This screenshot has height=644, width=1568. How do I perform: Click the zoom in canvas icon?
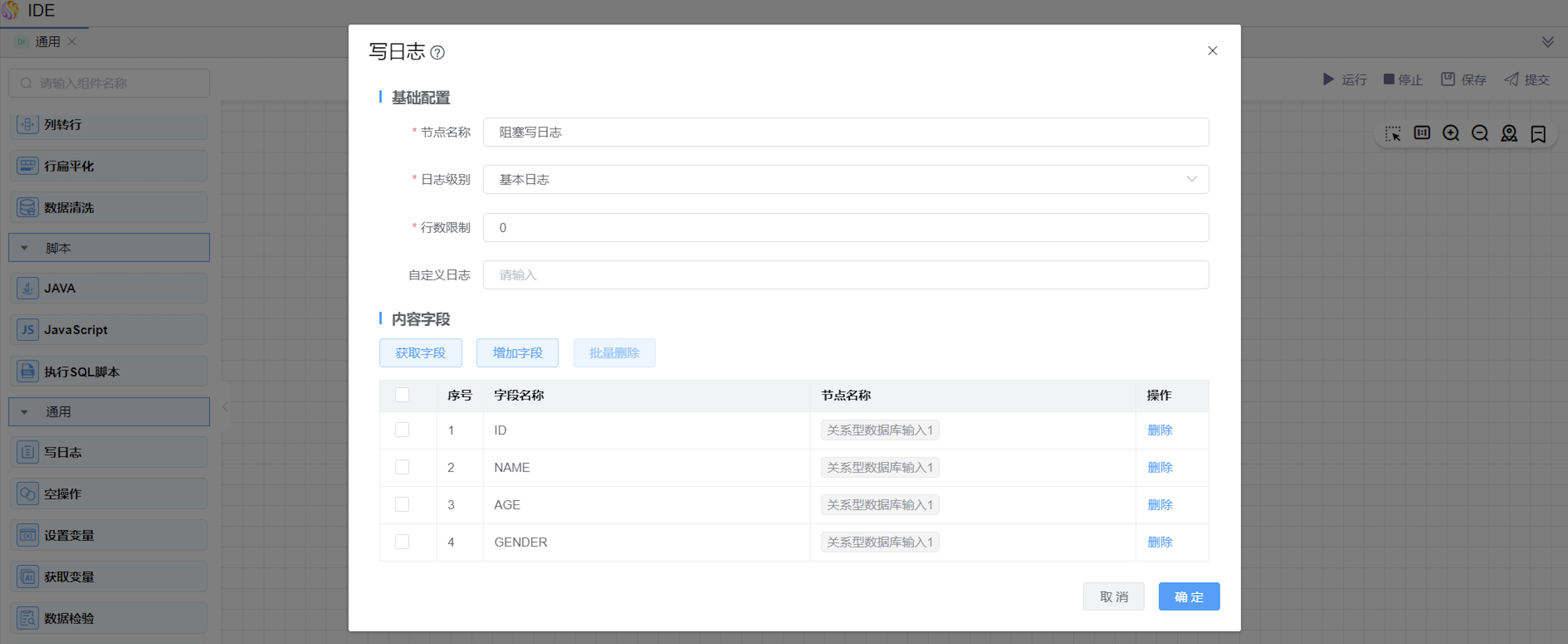pos(1450,133)
